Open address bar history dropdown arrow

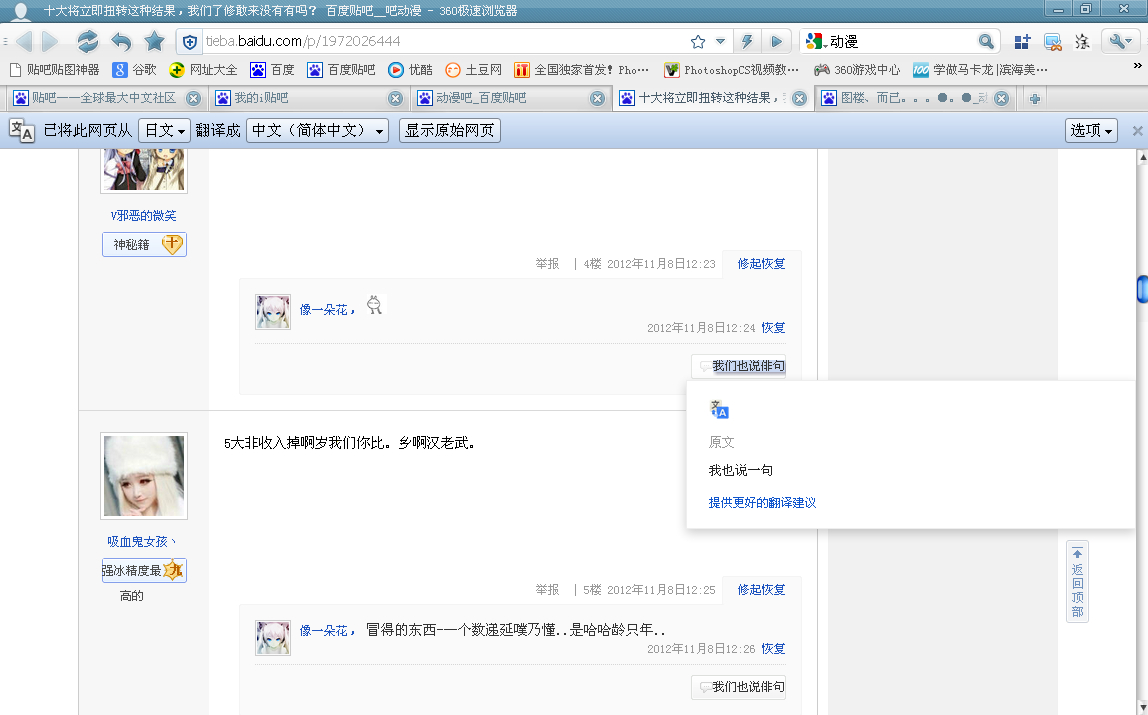[720, 42]
